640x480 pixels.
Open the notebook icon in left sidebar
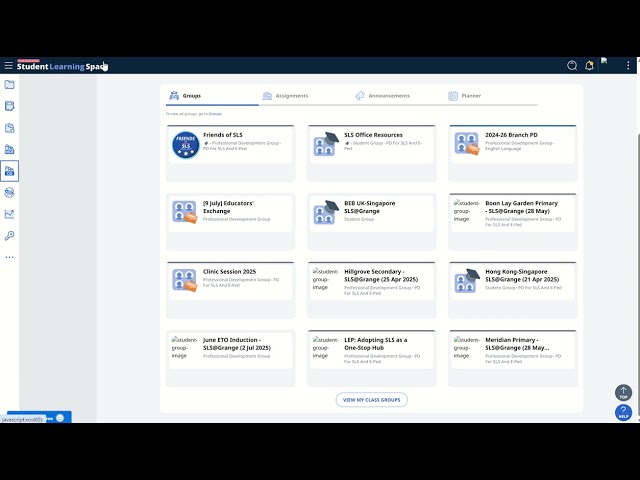(9, 106)
